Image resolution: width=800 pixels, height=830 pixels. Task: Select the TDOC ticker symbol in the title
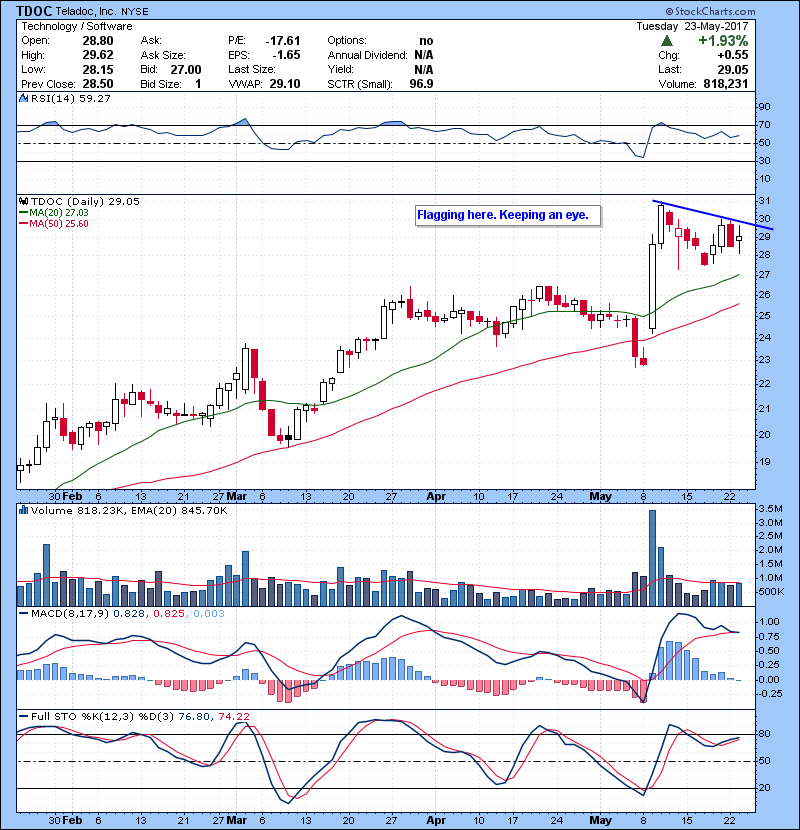[34, 11]
